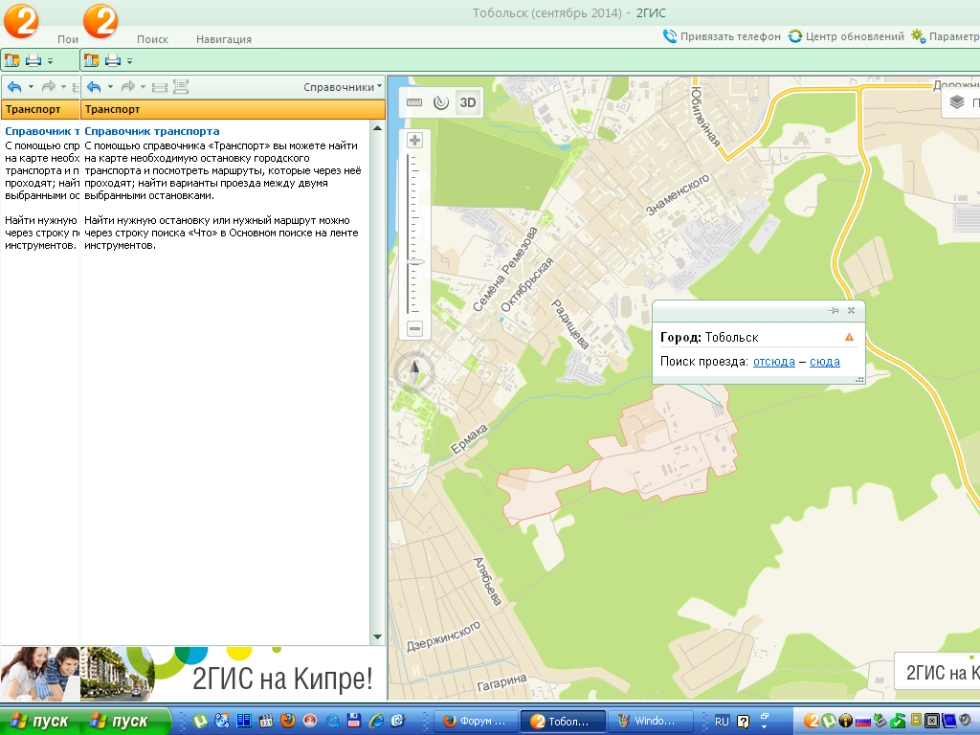Click the 'Семёна Ремезова' street label
Viewport: 980px width, 735px height.
tap(505, 269)
